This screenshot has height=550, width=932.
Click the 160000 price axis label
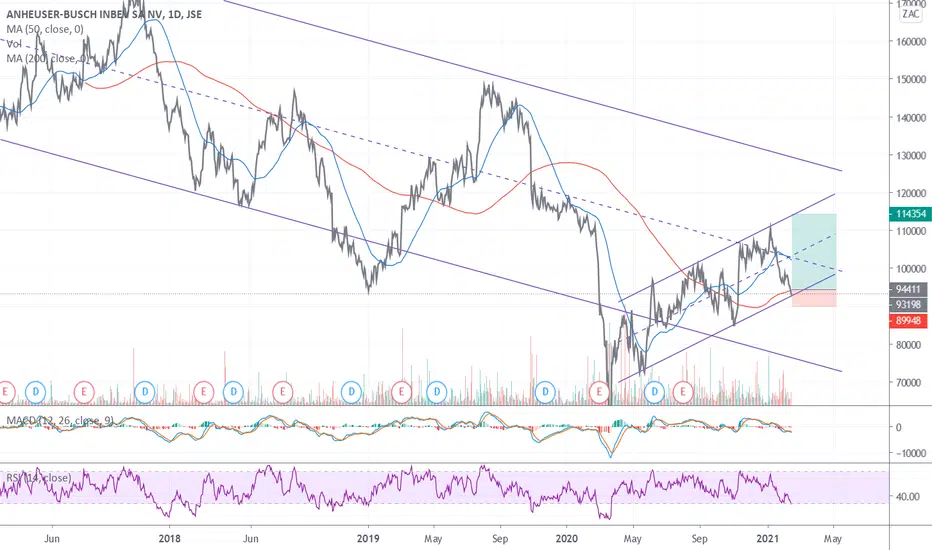[x=911, y=42]
